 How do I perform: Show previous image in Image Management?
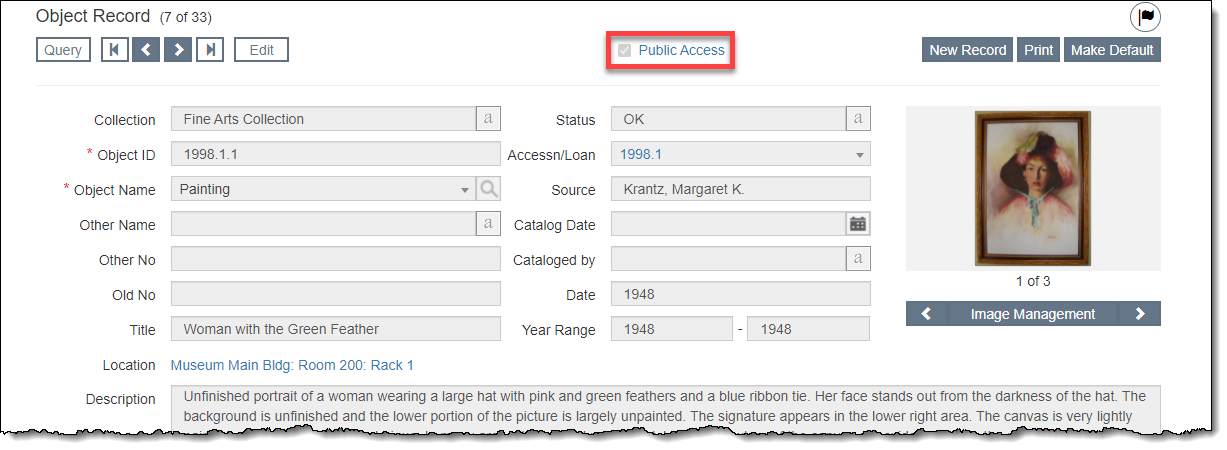[926, 314]
